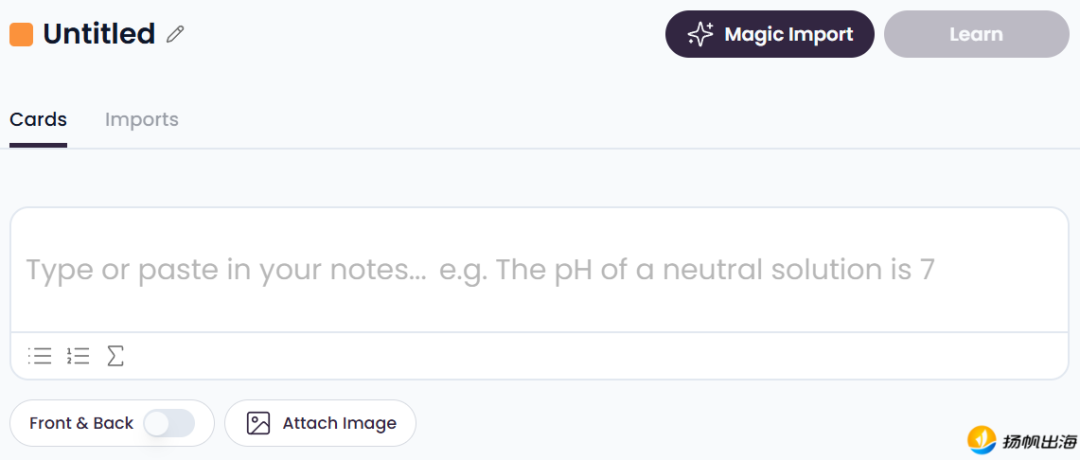Screen dimensions: 1080x460
Task: Insert a bulleted list
Action: 40,356
